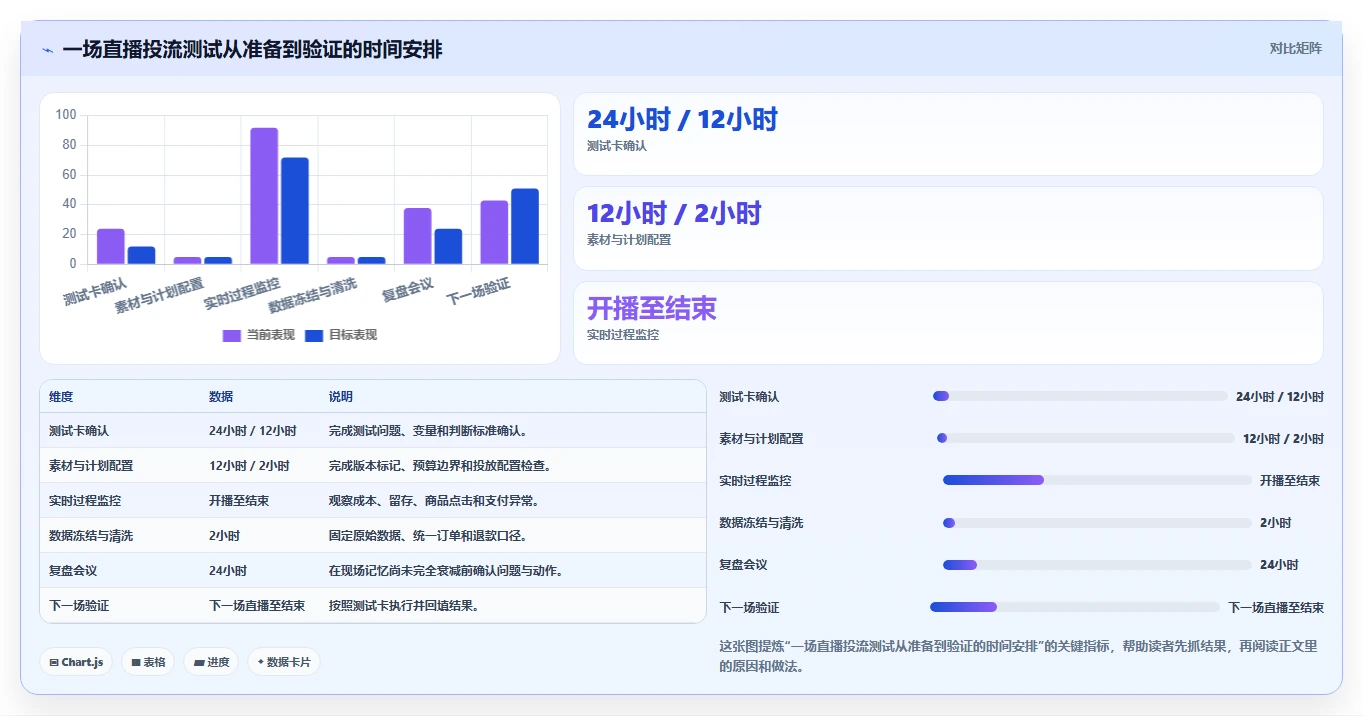Click the summary paragraph starting 这张图提炼
The width and height of the screenshot is (1363, 716).
pos(1019,656)
